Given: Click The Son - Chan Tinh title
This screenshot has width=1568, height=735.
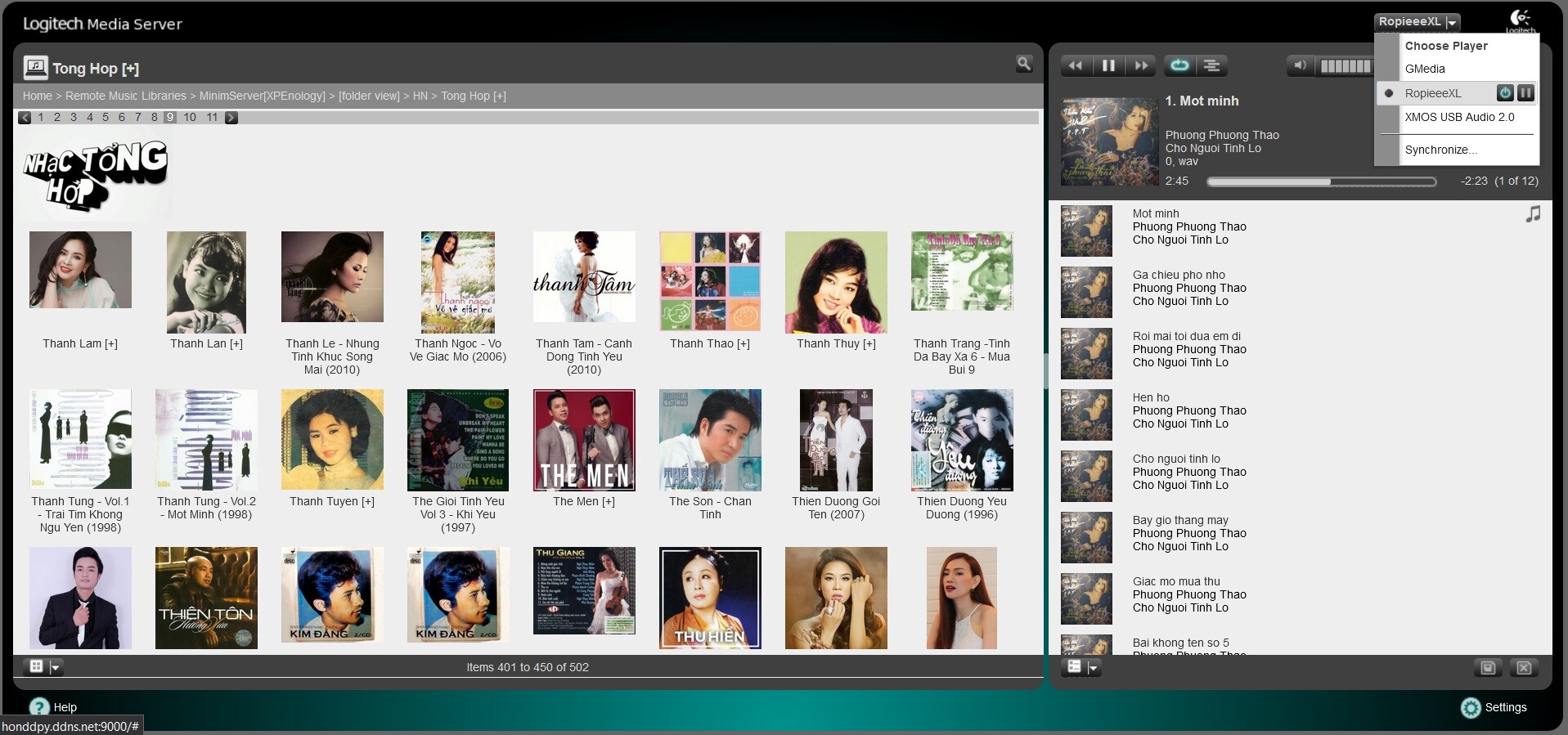Looking at the screenshot, I should click(710, 508).
